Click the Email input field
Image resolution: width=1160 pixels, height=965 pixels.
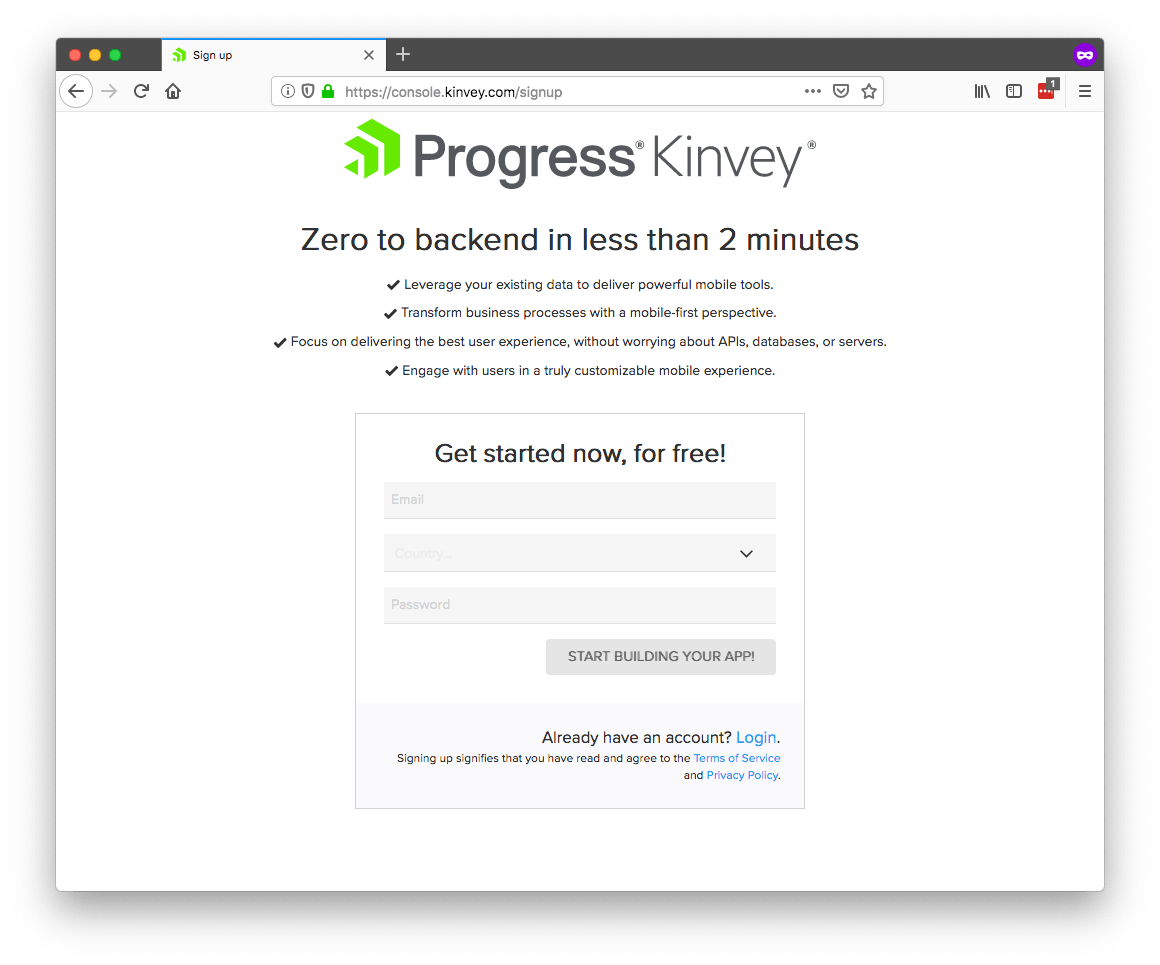pyautogui.click(x=579, y=500)
